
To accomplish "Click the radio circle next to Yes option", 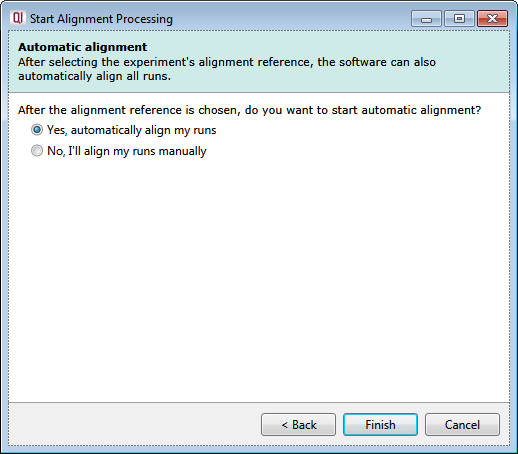I will pos(37,130).
